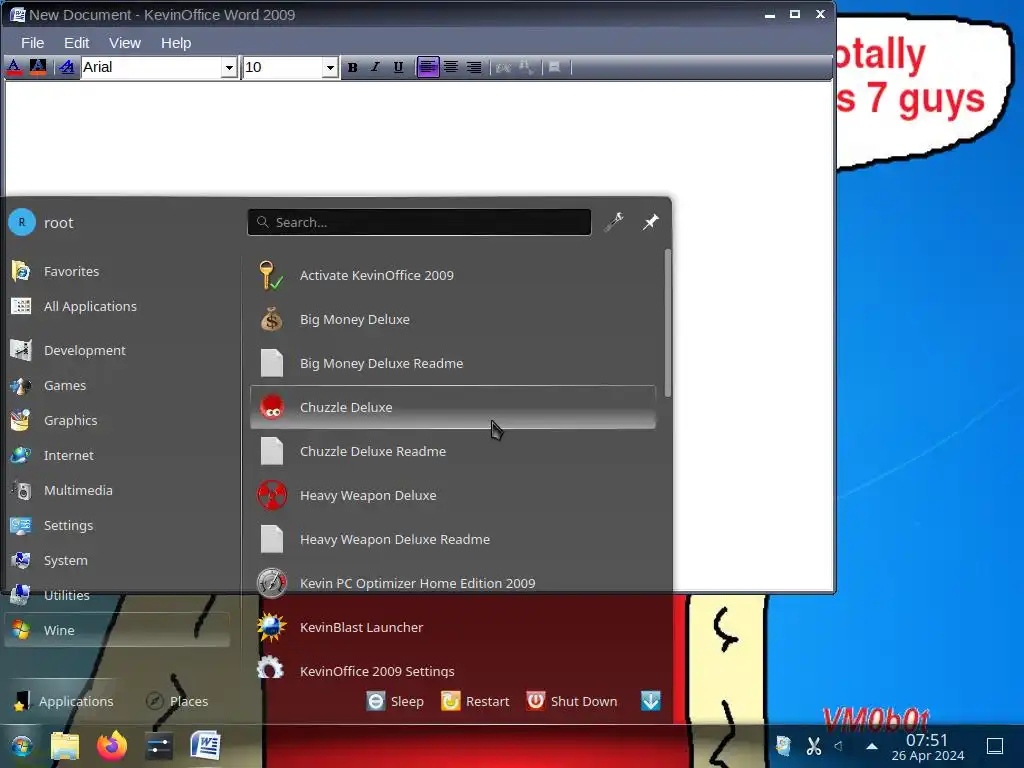Click the font color icon in Word toolbar
The width and height of the screenshot is (1024, 768).
tap(14, 67)
